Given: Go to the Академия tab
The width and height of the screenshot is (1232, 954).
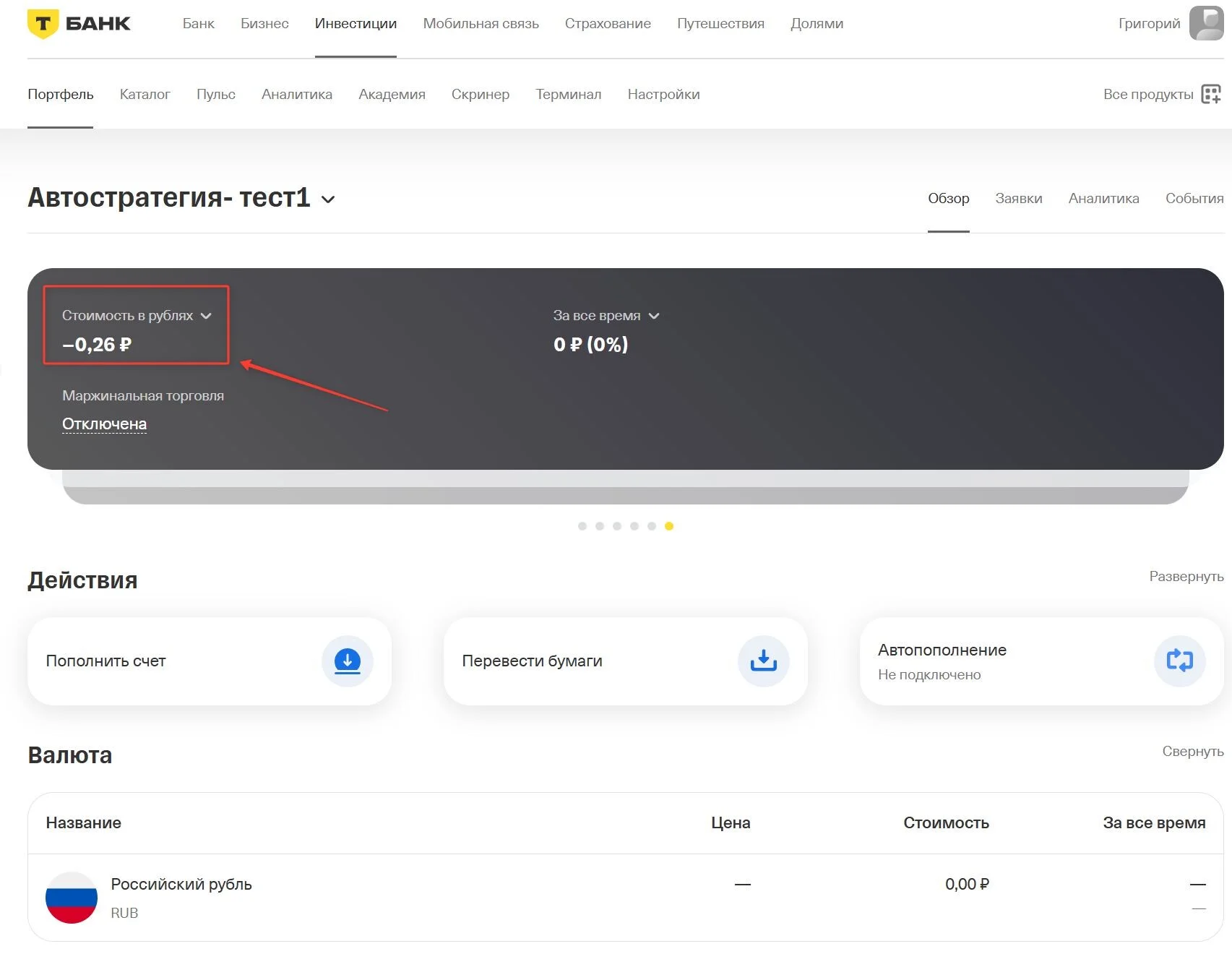Looking at the screenshot, I should [392, 94].
